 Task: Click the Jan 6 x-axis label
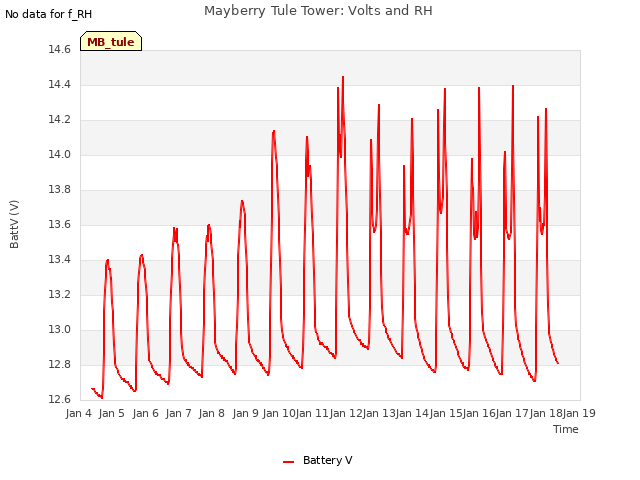146,413
